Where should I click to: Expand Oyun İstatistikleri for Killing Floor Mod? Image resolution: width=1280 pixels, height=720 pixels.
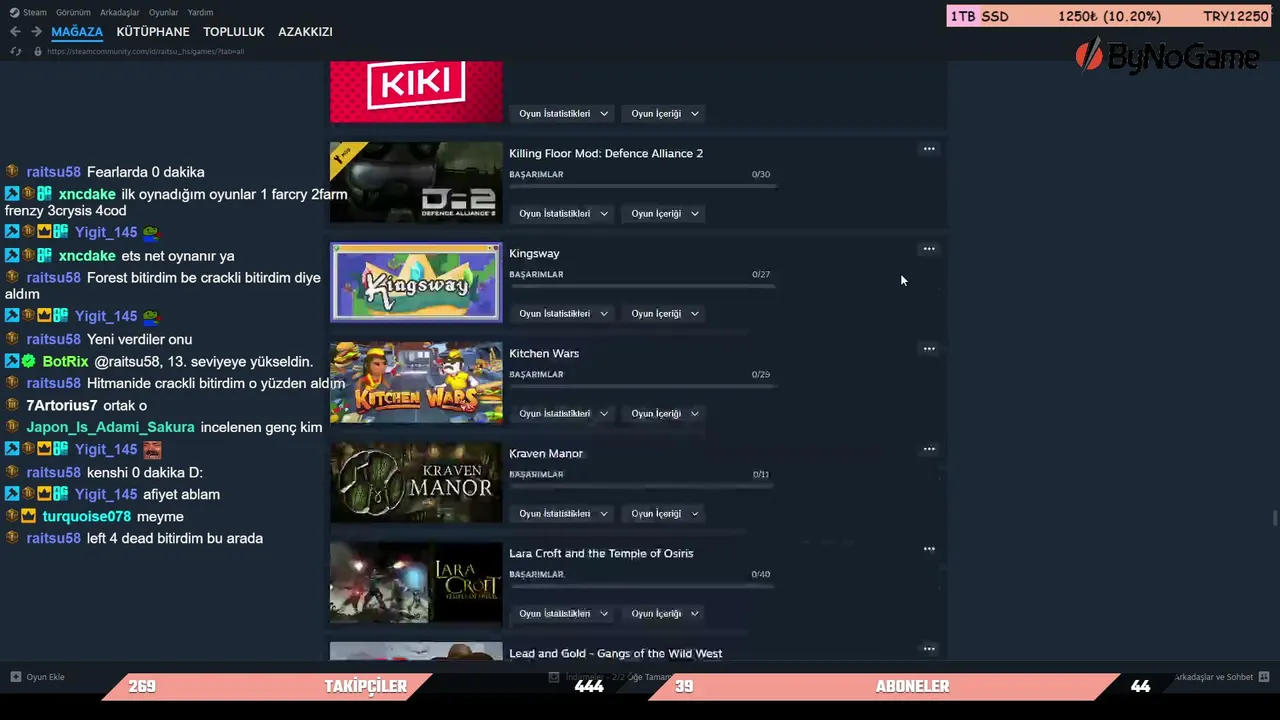[x=563, y=214]
